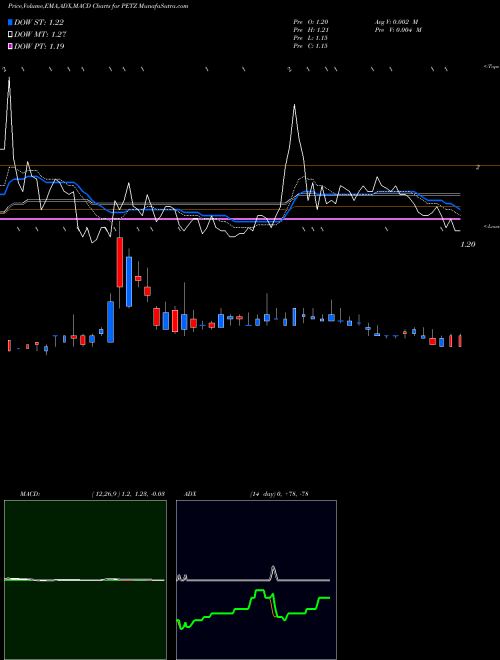
Task: Click the 'Pre C: 1.15' close value
Action: (x=311, y=46)
